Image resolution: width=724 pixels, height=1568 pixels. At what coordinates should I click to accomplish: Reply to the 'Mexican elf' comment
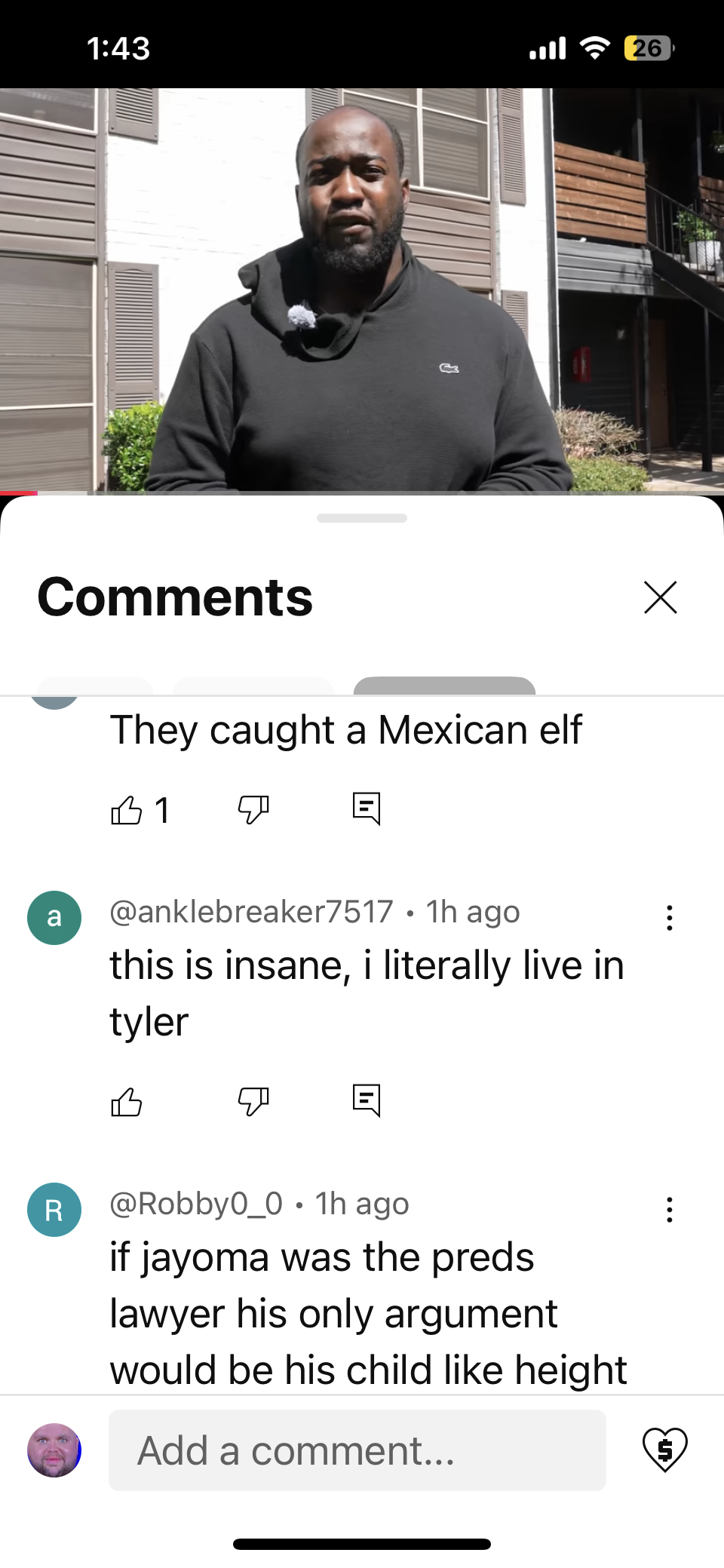[367, 809]
